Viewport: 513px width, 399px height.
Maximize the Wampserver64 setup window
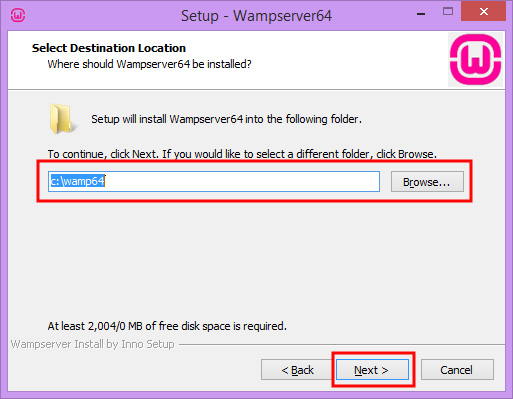[x=448, y=12]
